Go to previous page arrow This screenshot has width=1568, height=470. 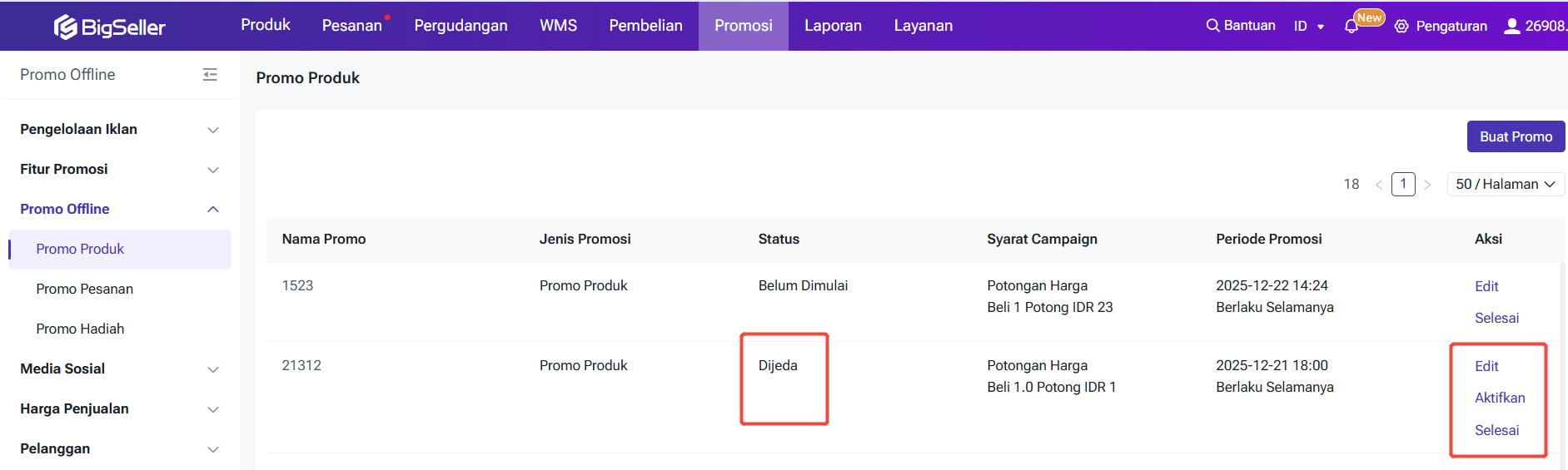tap(1379, 185)
